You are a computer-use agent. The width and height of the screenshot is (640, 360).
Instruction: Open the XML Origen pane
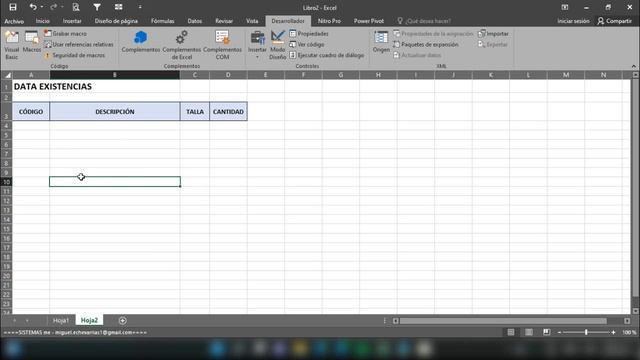[381, 42]
